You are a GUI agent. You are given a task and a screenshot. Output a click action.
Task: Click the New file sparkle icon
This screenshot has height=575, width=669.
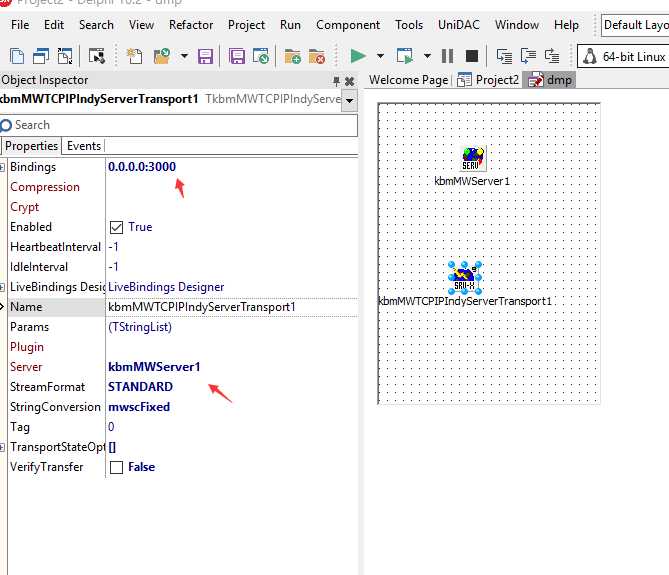tap(134, 56)
